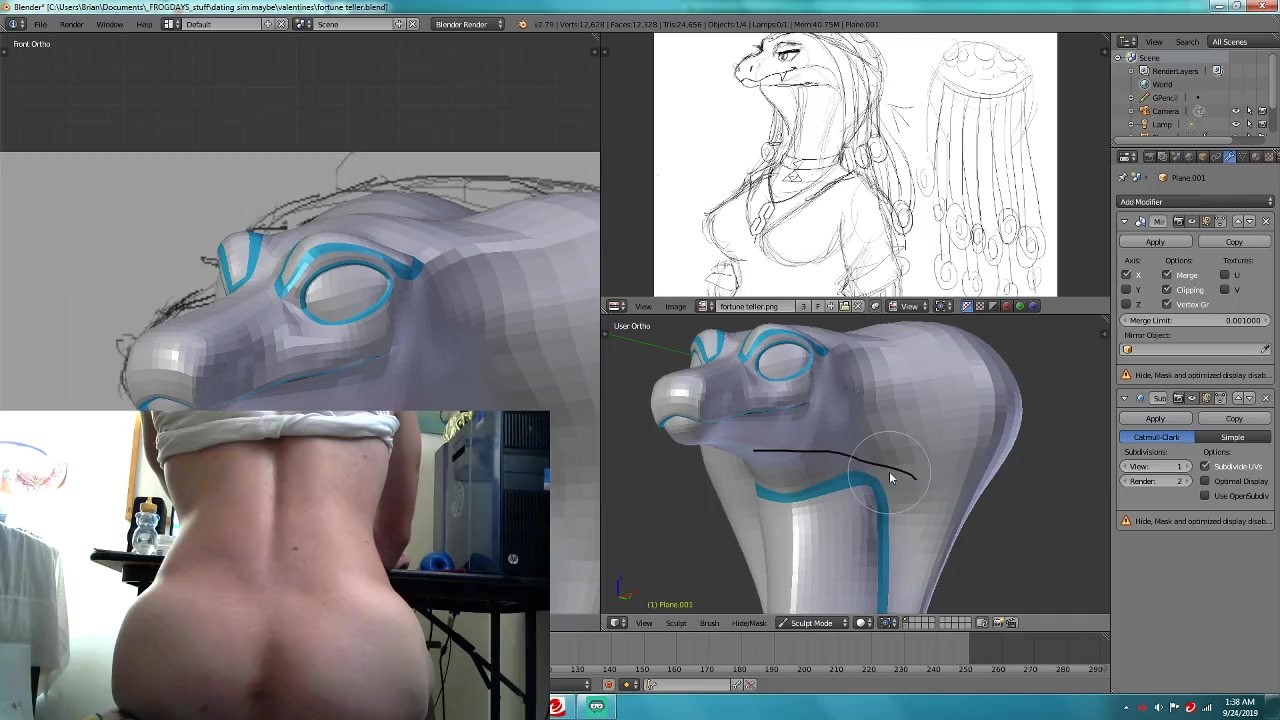The width and height of the screenshot is (1280, 720).
Task: Open the Brush menu in viewport header
Action: coord(709,623)
